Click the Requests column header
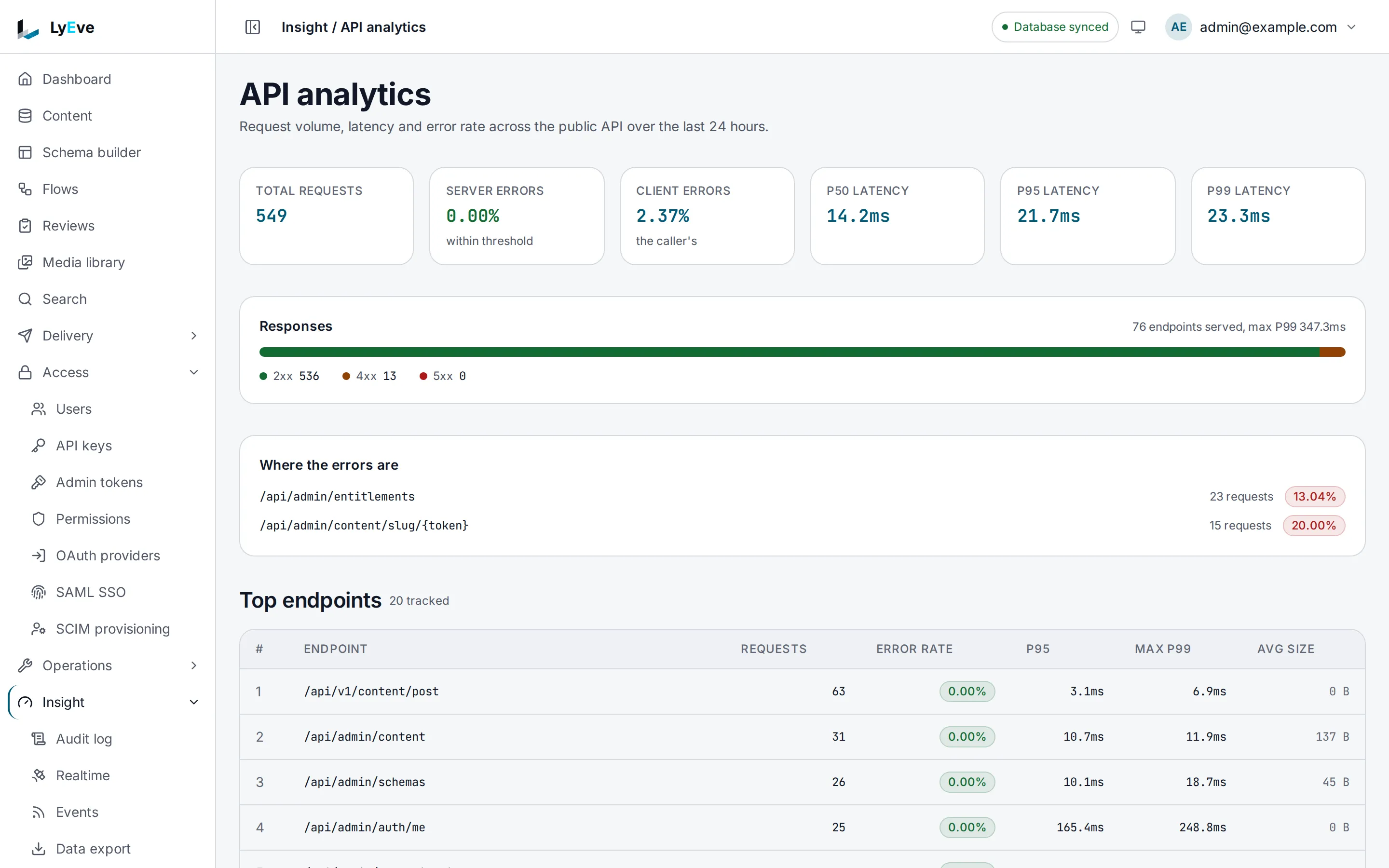The image size is (1389, 868). pos(773,649)
